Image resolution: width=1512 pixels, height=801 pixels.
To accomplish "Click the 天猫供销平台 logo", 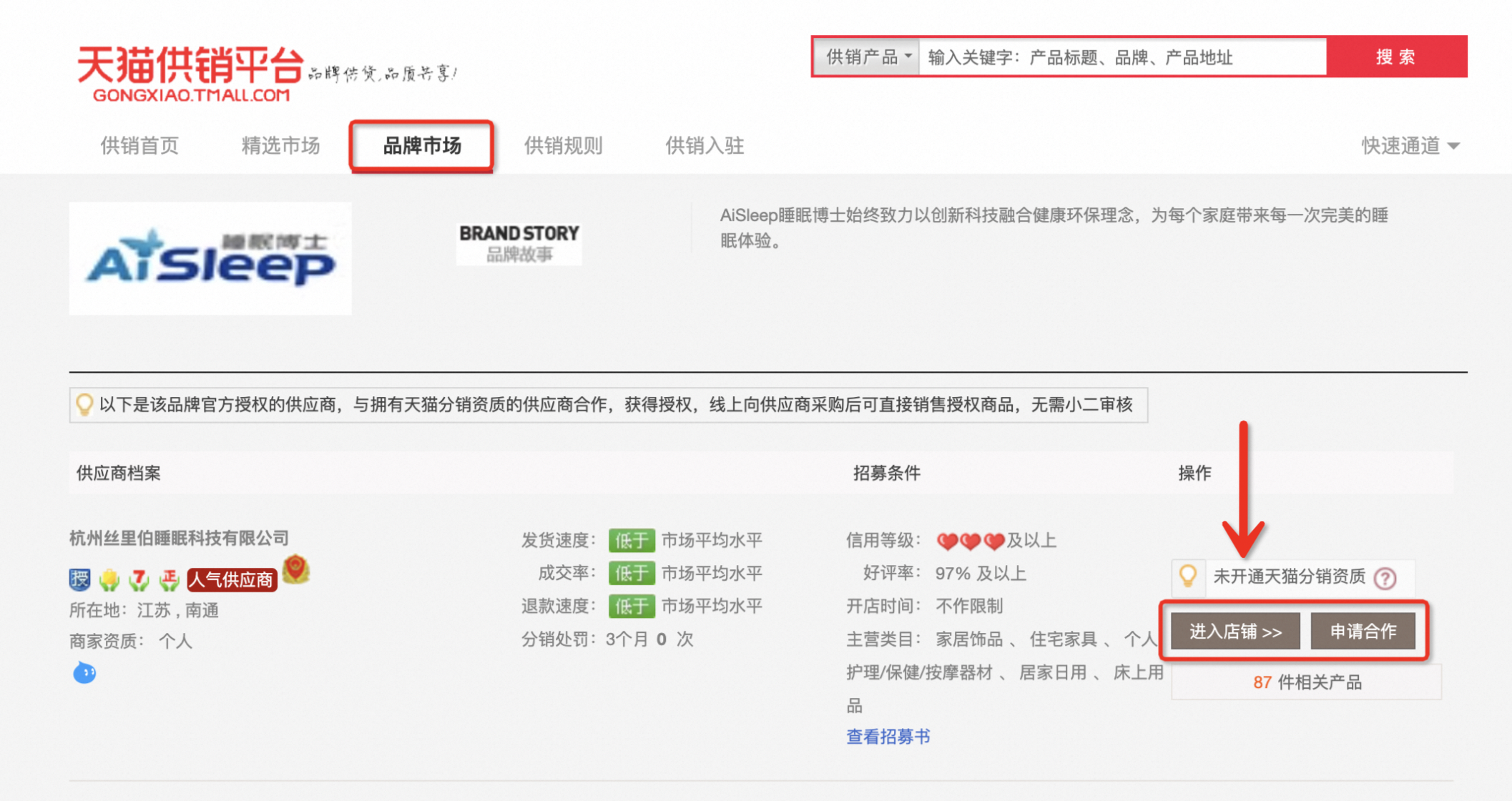I will click(191, 73).
